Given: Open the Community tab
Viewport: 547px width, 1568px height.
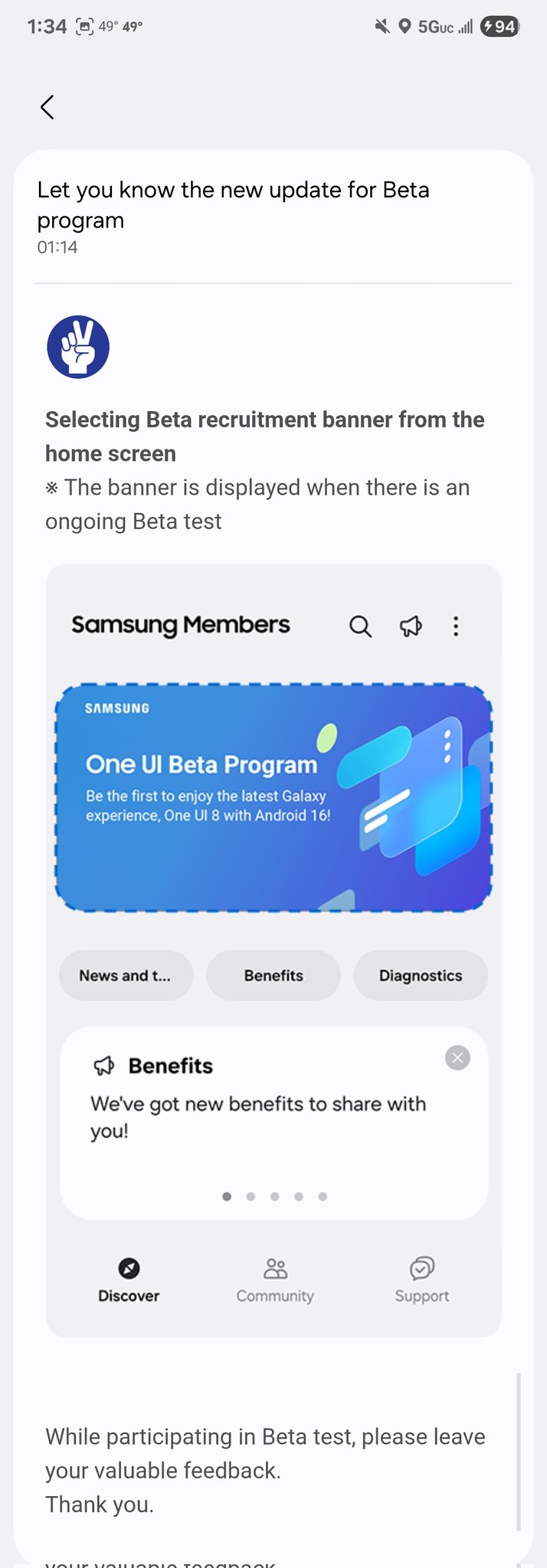Looking at the screenshot, I should tap(275, 1279).
